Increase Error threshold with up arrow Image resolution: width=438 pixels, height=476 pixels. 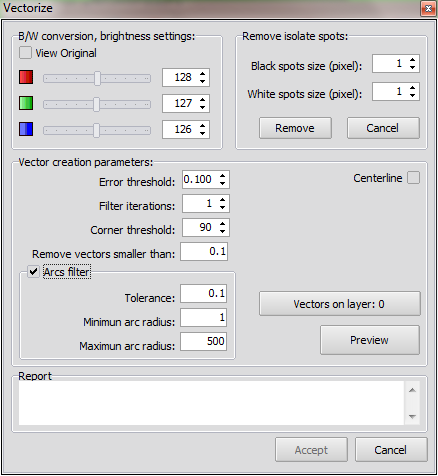click(x=223, y=176)
